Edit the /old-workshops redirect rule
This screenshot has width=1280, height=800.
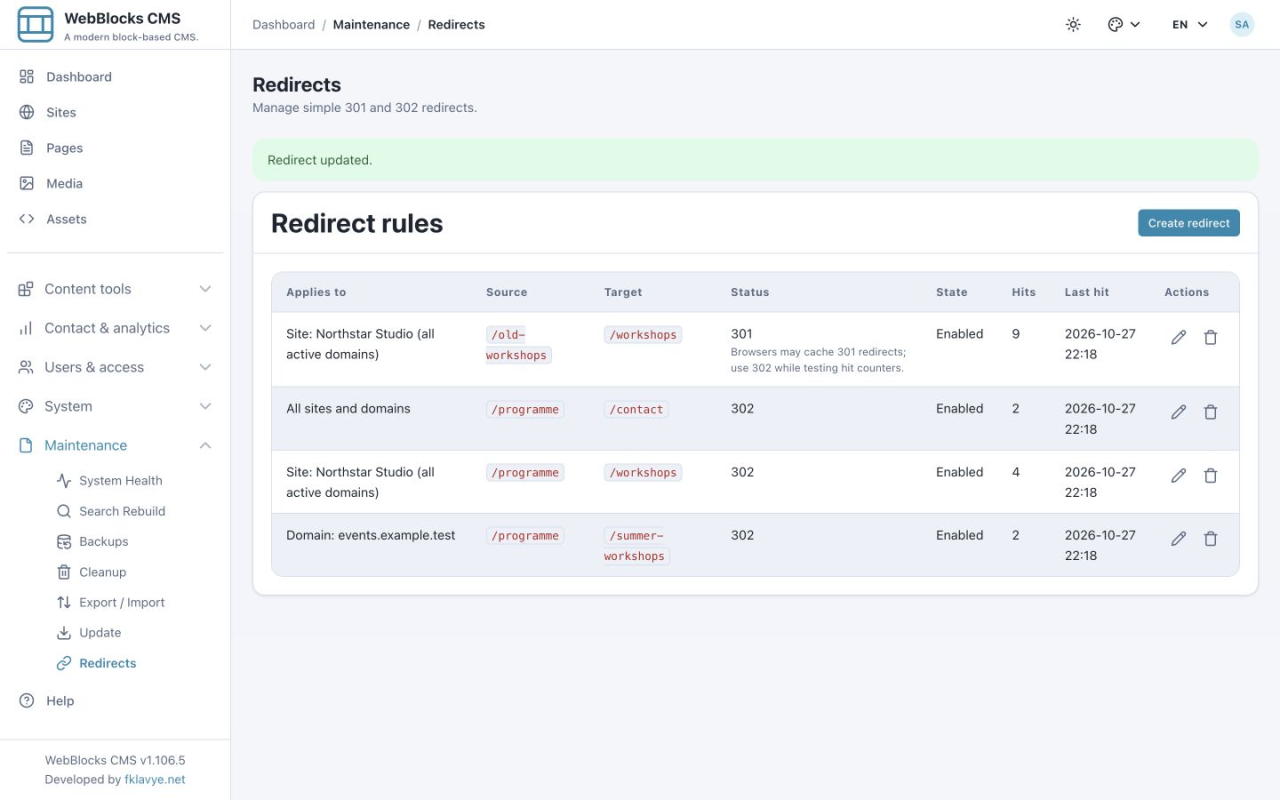[x=1179, y=338]
